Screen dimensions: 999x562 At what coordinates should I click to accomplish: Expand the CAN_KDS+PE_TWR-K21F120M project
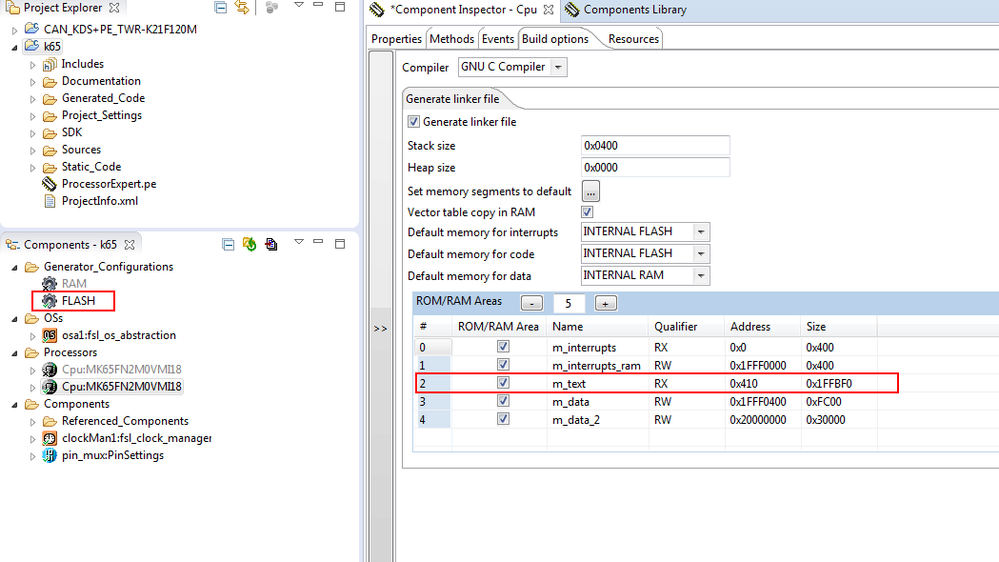tap(15, 30)
